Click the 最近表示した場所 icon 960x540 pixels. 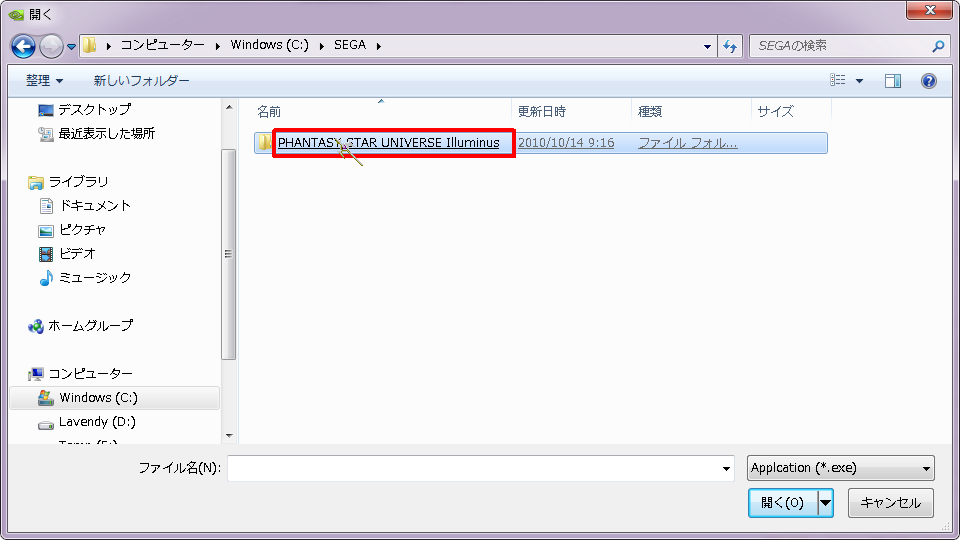point(46,134)
